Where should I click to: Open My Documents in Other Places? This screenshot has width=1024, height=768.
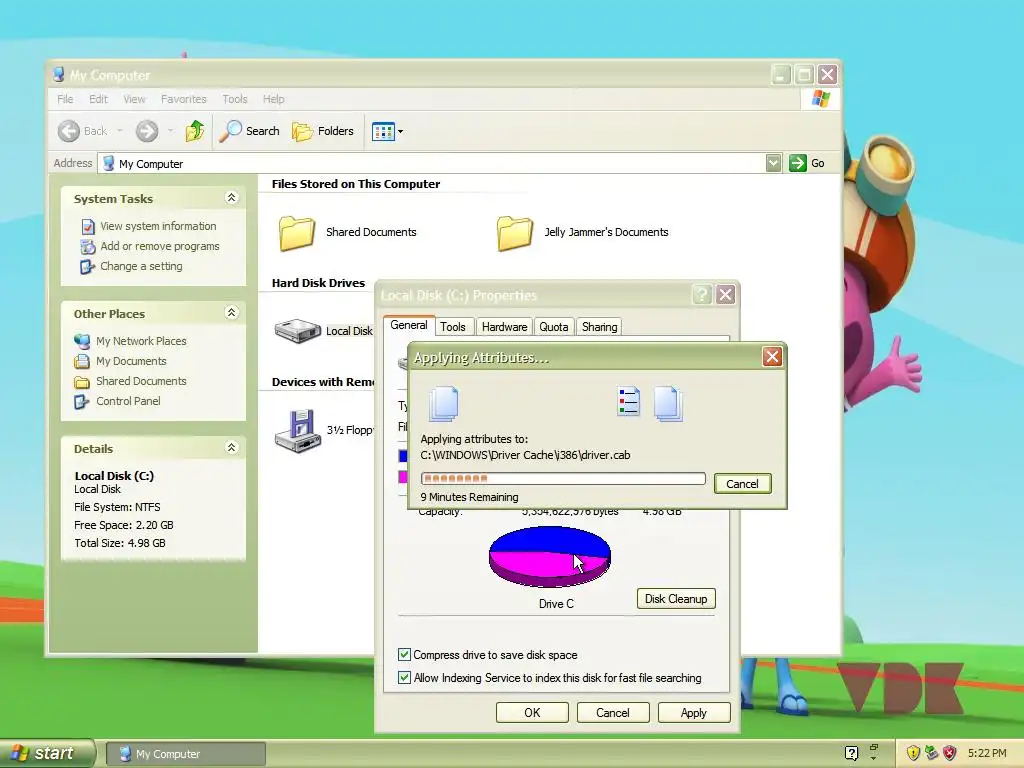pos(131,361)
